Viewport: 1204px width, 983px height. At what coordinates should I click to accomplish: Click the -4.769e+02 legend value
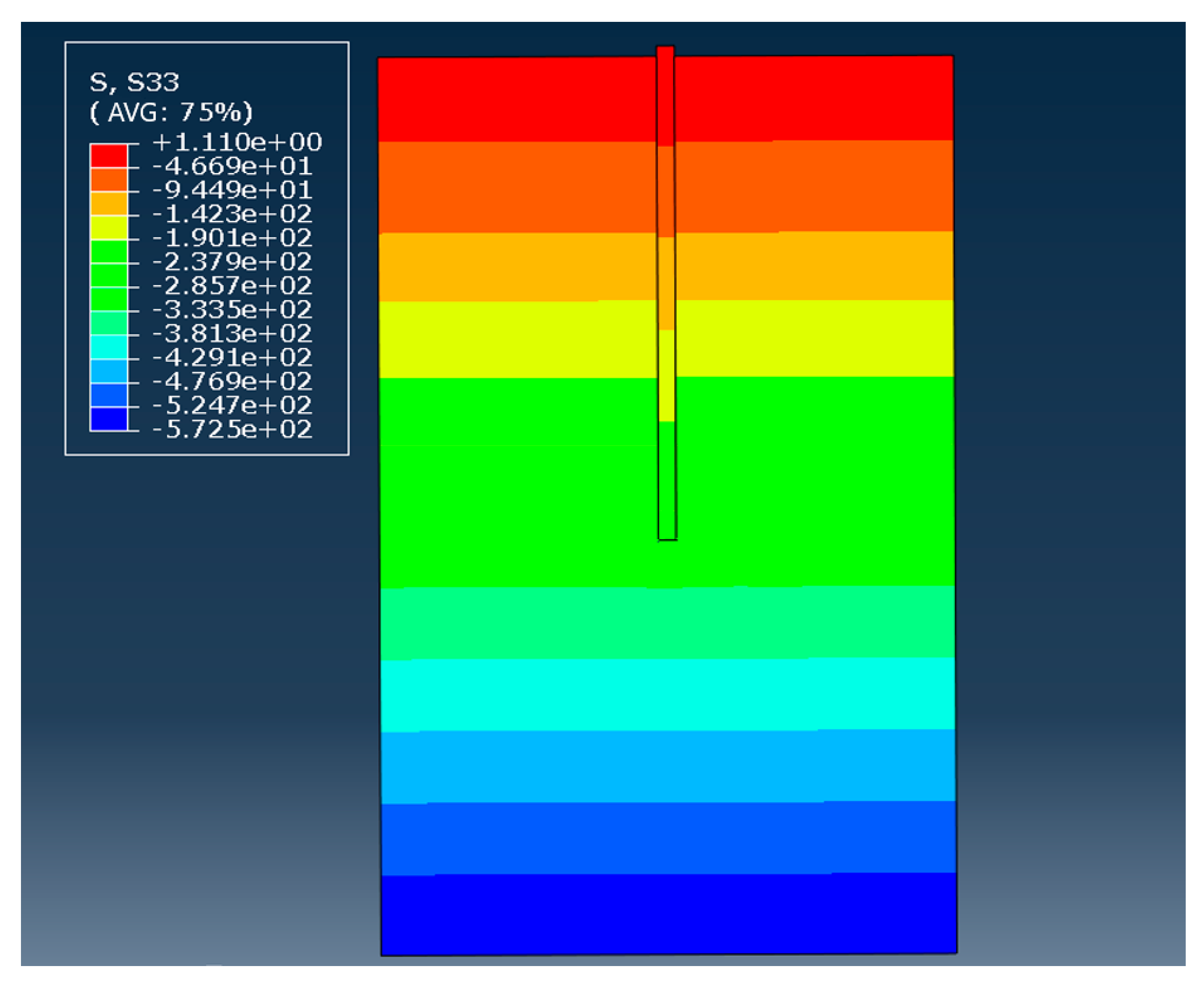pos(232,381)
